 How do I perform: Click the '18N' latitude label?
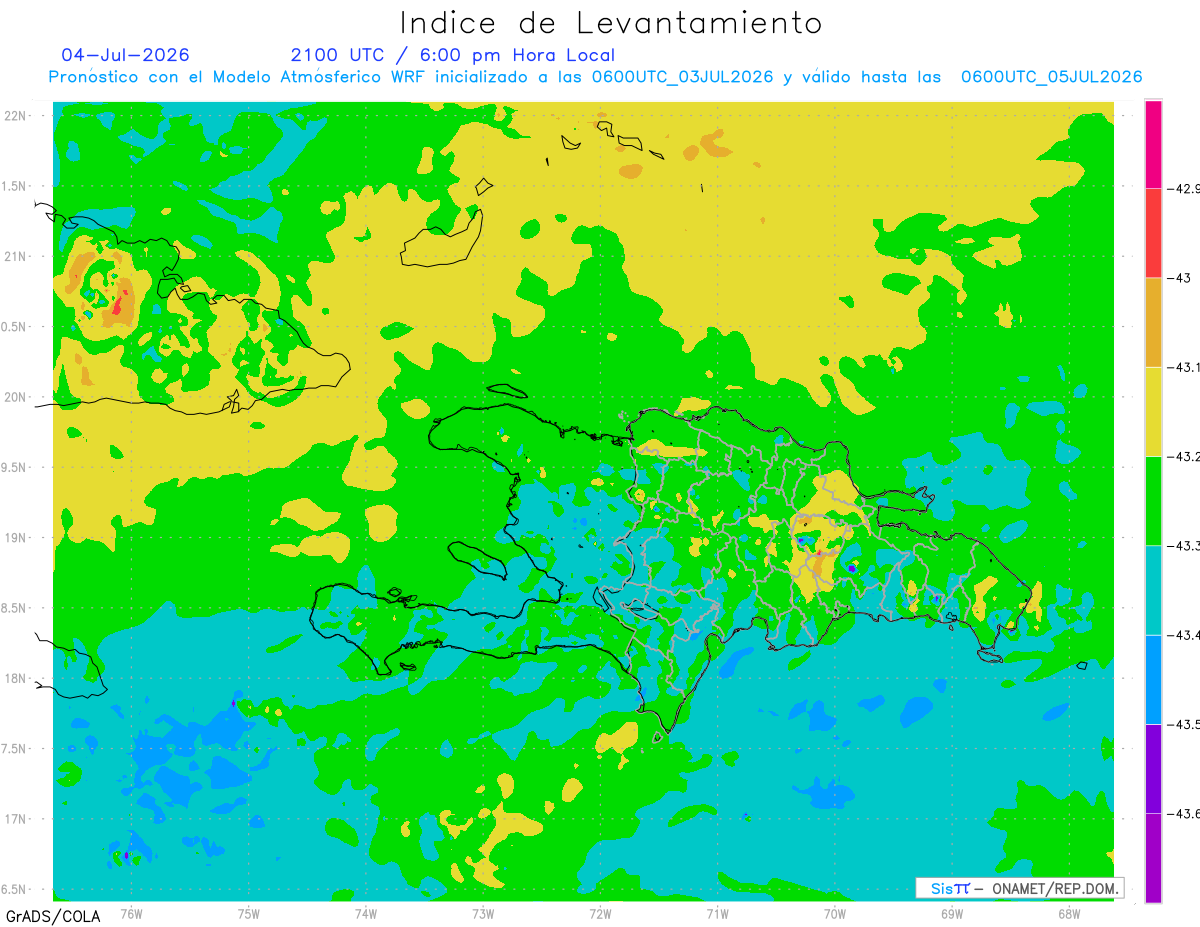pos(17,678)
